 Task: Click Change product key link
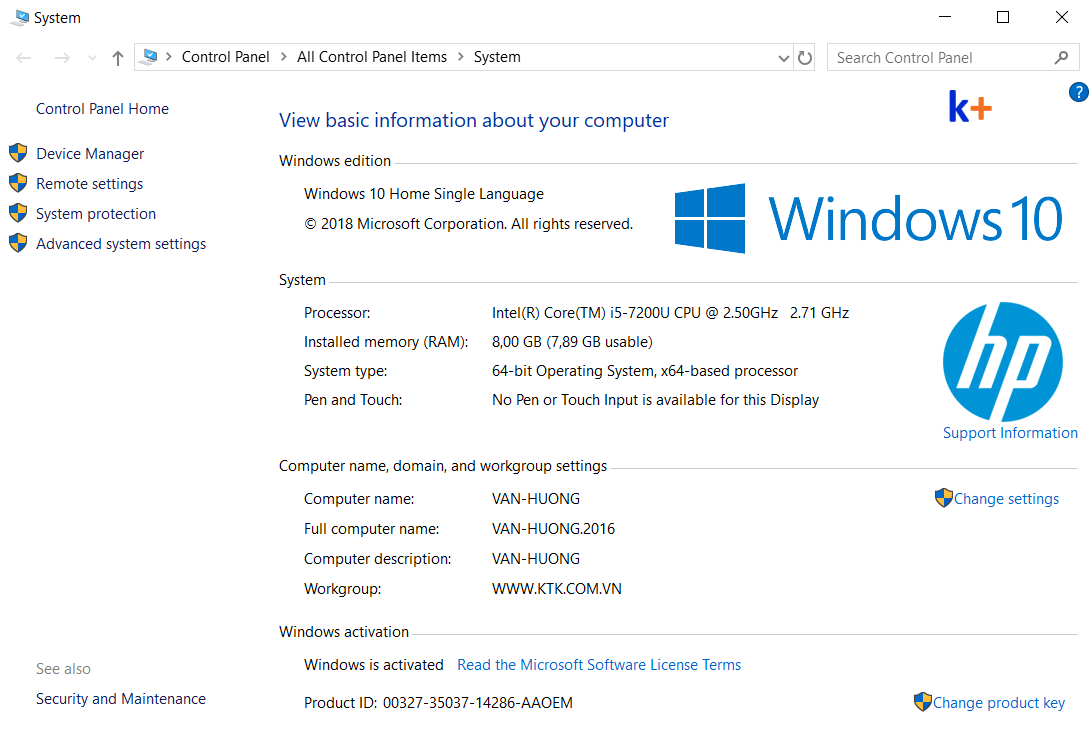coord(999,703)
